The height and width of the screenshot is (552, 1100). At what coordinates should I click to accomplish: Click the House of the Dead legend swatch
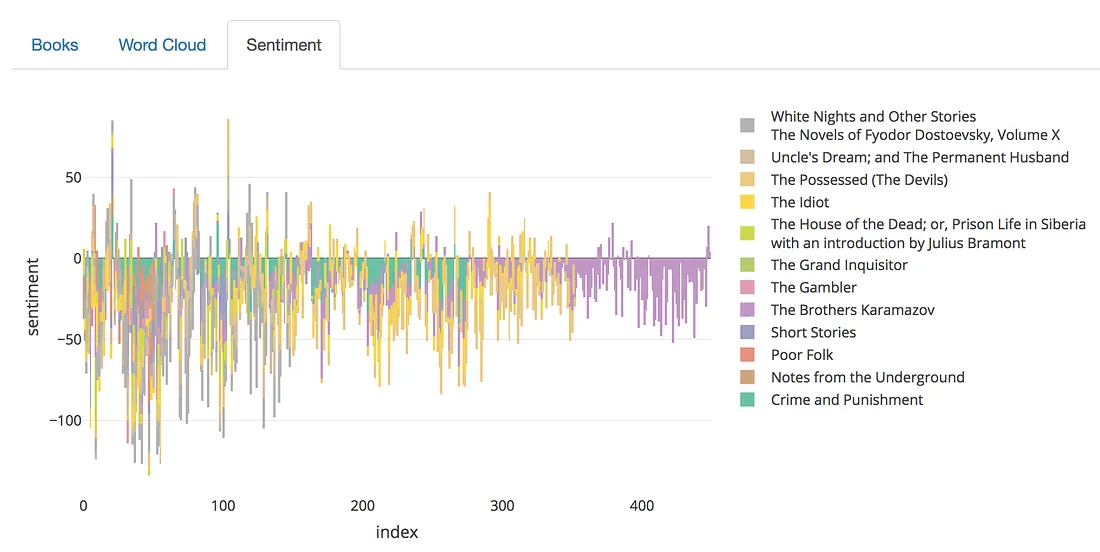(747, 234)
